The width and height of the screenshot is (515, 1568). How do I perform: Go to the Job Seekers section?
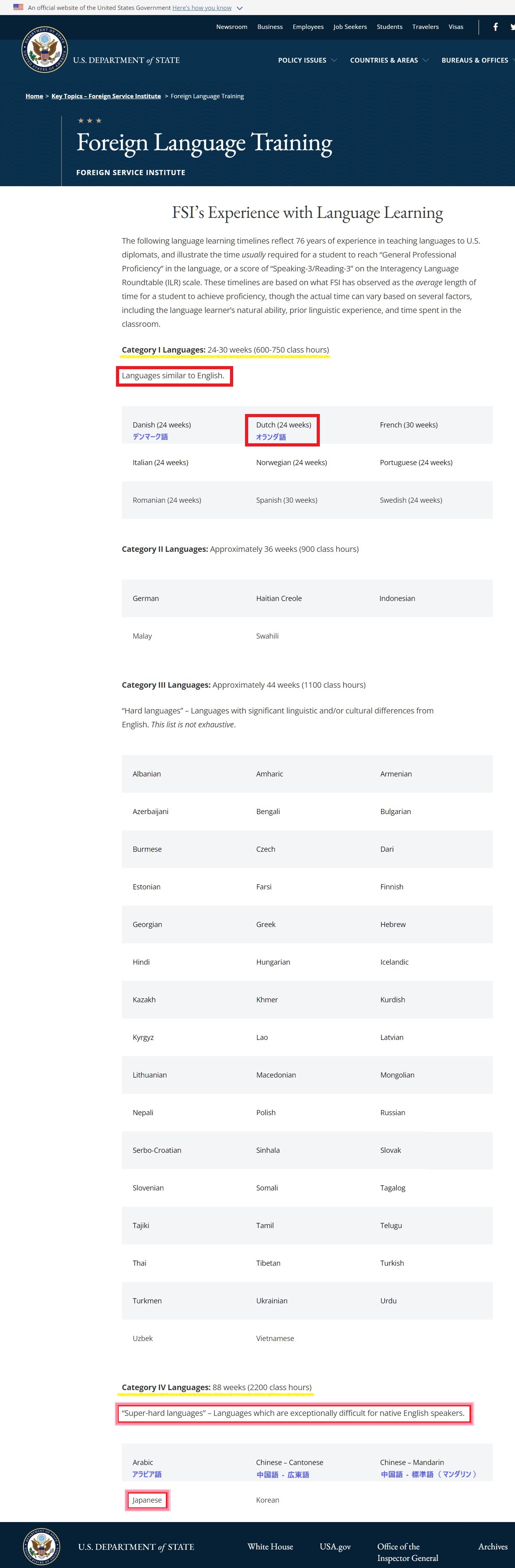350,27
